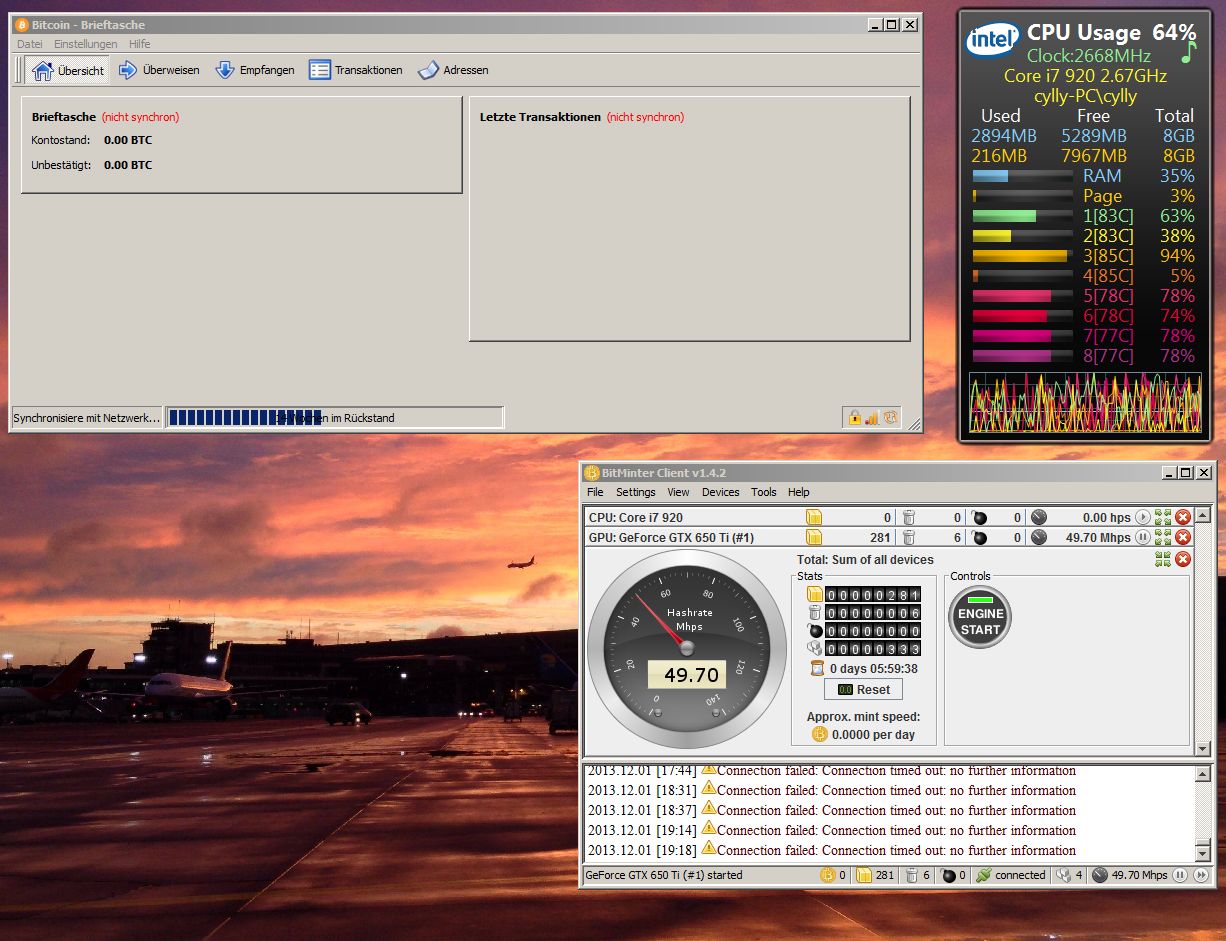Pause all devices from the status bar
Viewport: 1226px width, 941px height.
1179,875
